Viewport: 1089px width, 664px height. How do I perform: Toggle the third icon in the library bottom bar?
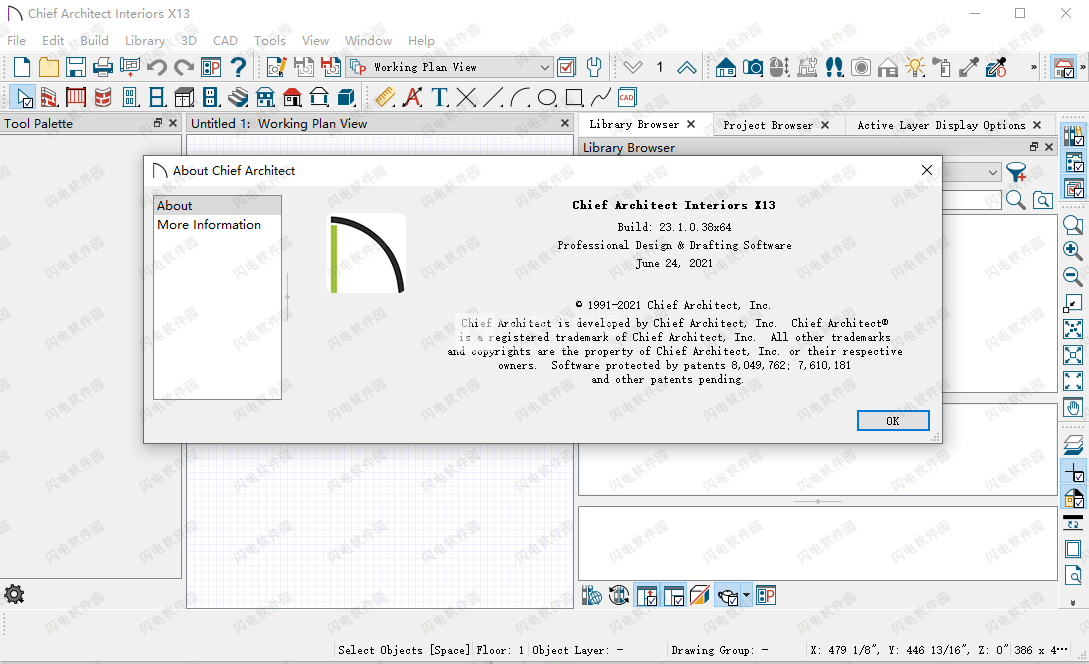(647, 595)
